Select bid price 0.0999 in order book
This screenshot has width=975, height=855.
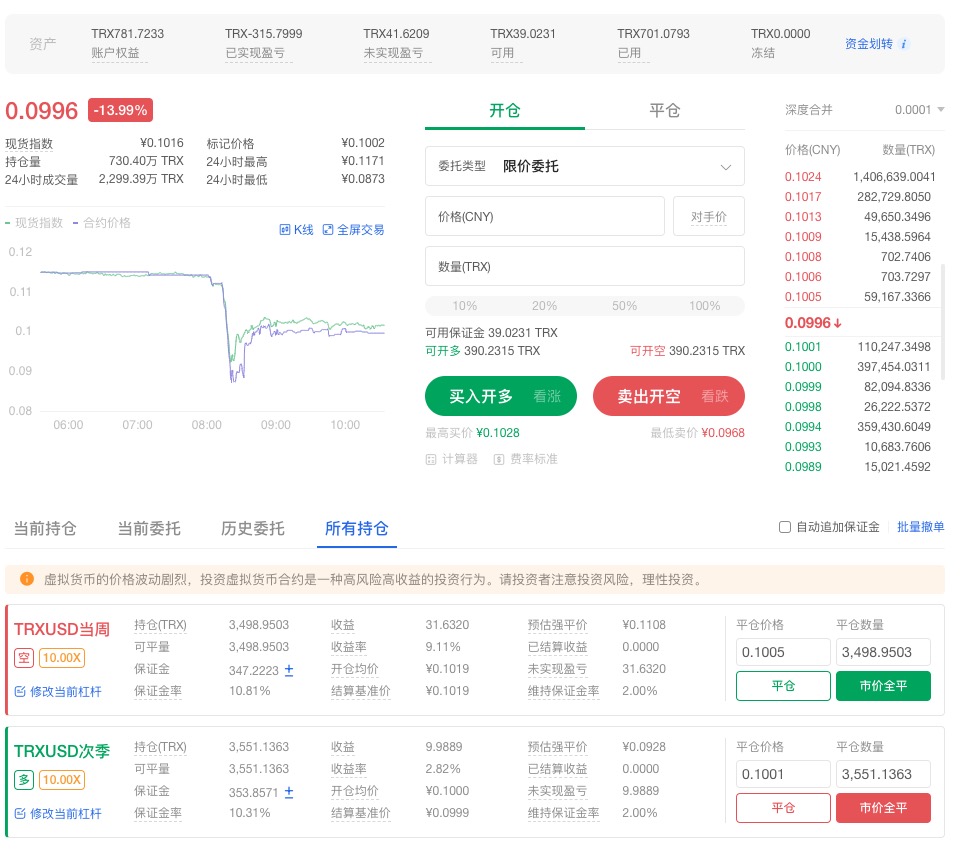(x=803, y=387)
